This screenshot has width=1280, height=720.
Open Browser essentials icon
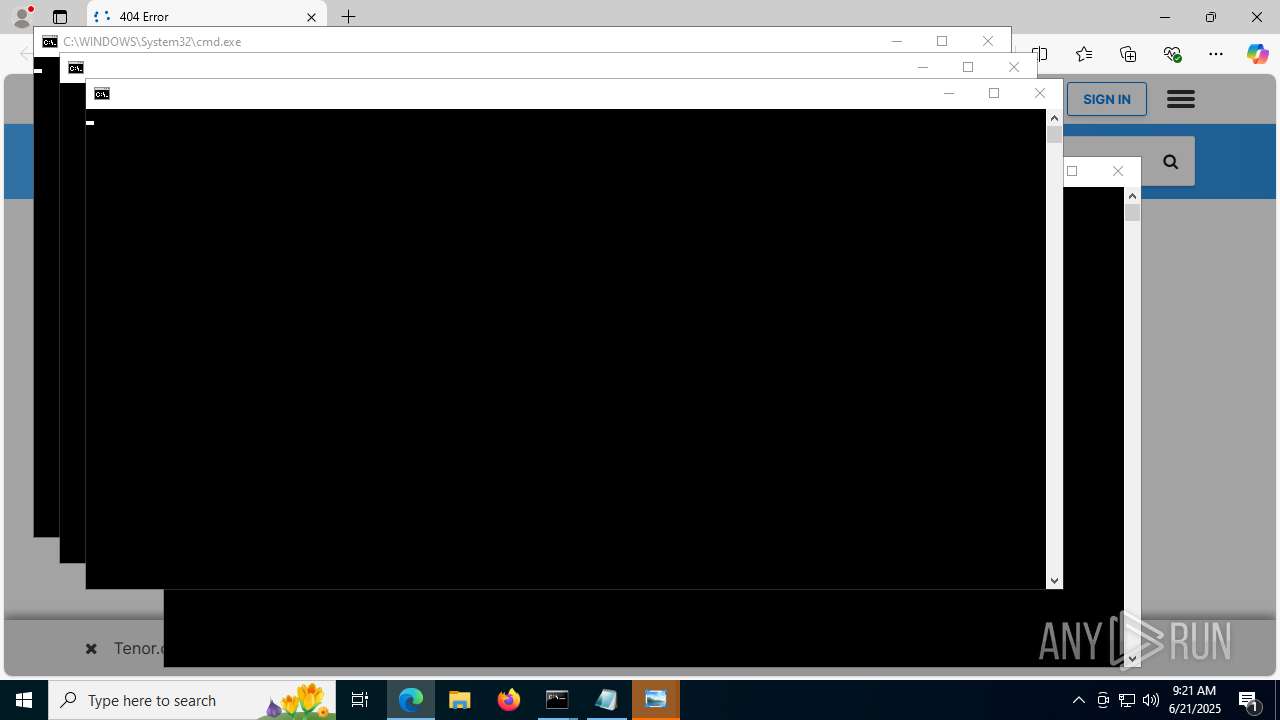coord(1172,54)
